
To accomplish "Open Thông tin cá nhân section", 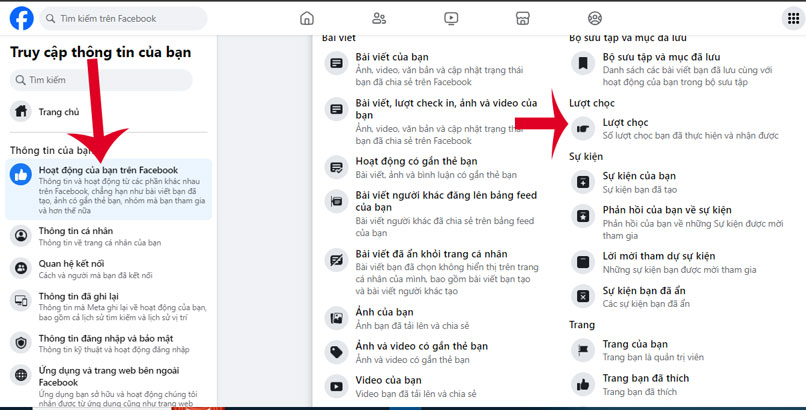I will point(108,236).
